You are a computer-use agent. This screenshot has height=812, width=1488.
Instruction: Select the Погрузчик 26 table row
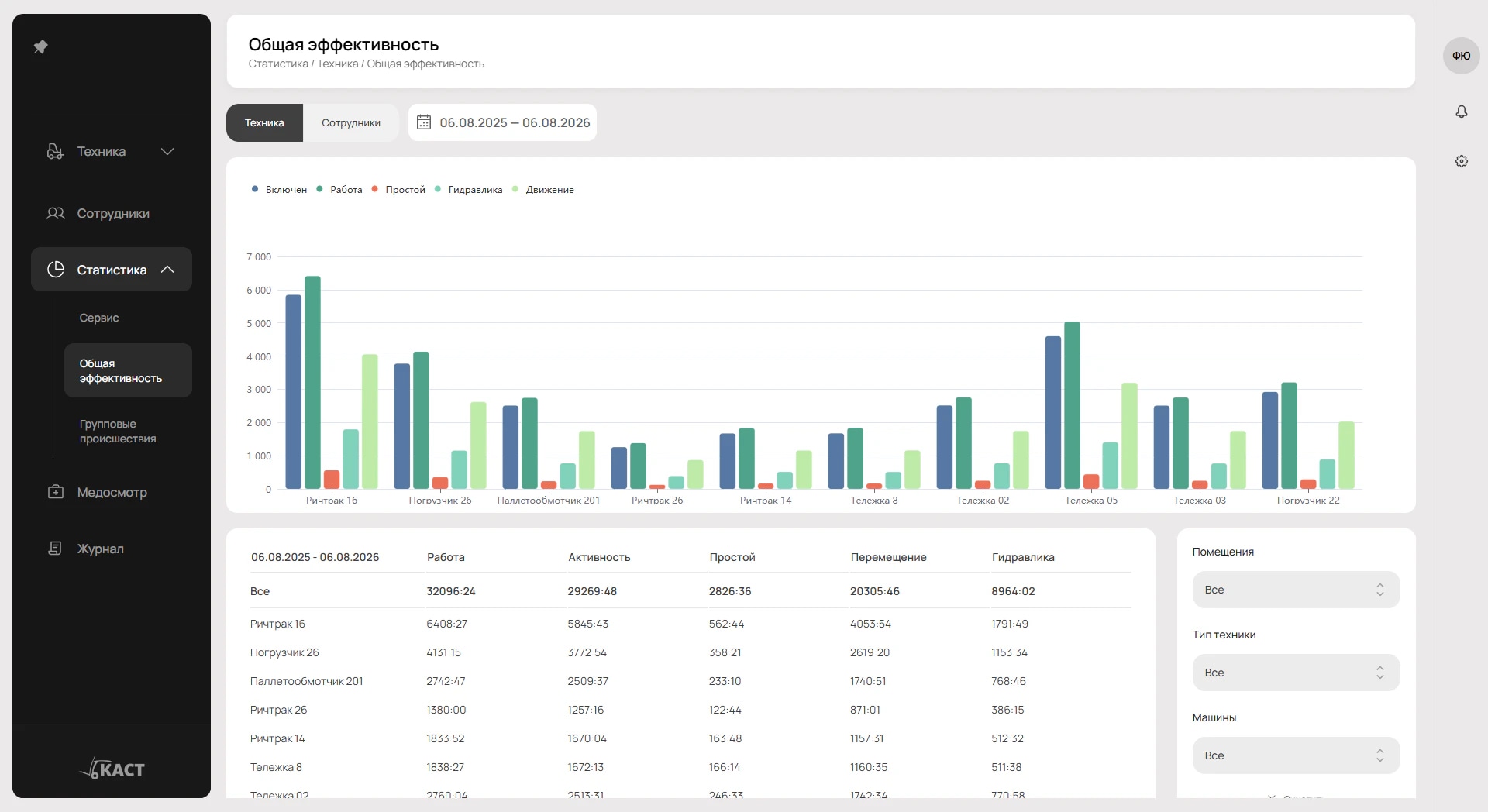[691, 652]
